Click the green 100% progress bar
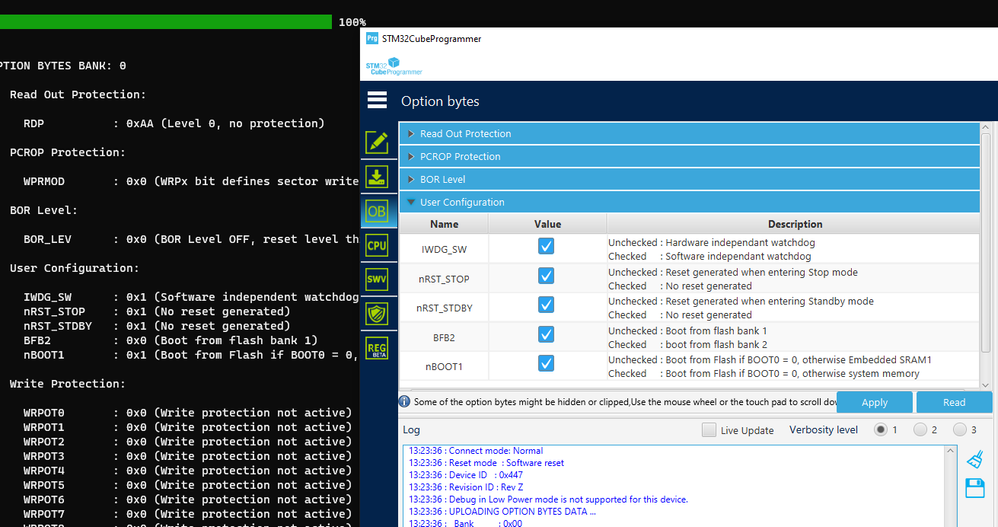Image resolution: width=998 pixels, height=527 pixels. coord(165,22)
